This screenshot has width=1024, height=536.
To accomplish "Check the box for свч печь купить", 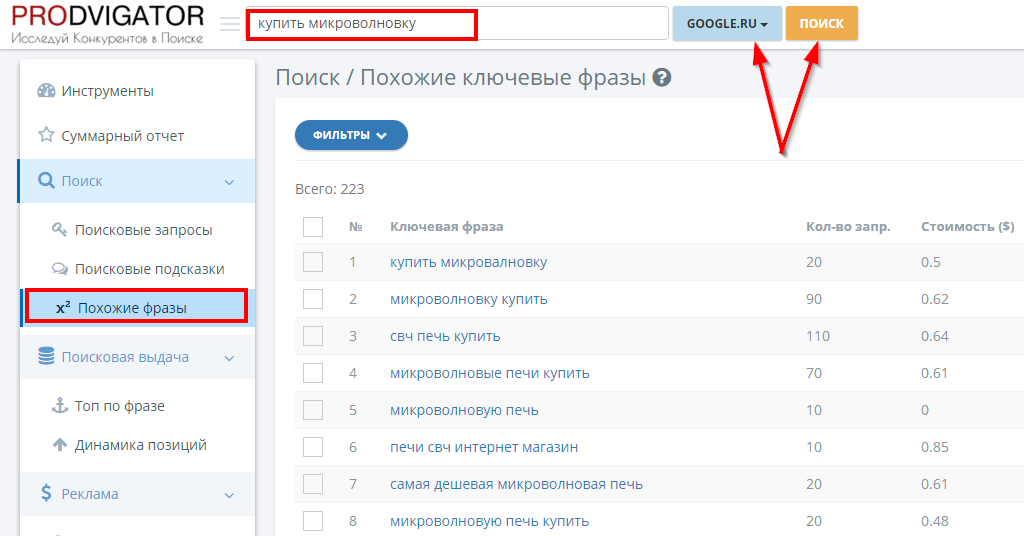I will (x=313, y=336).
